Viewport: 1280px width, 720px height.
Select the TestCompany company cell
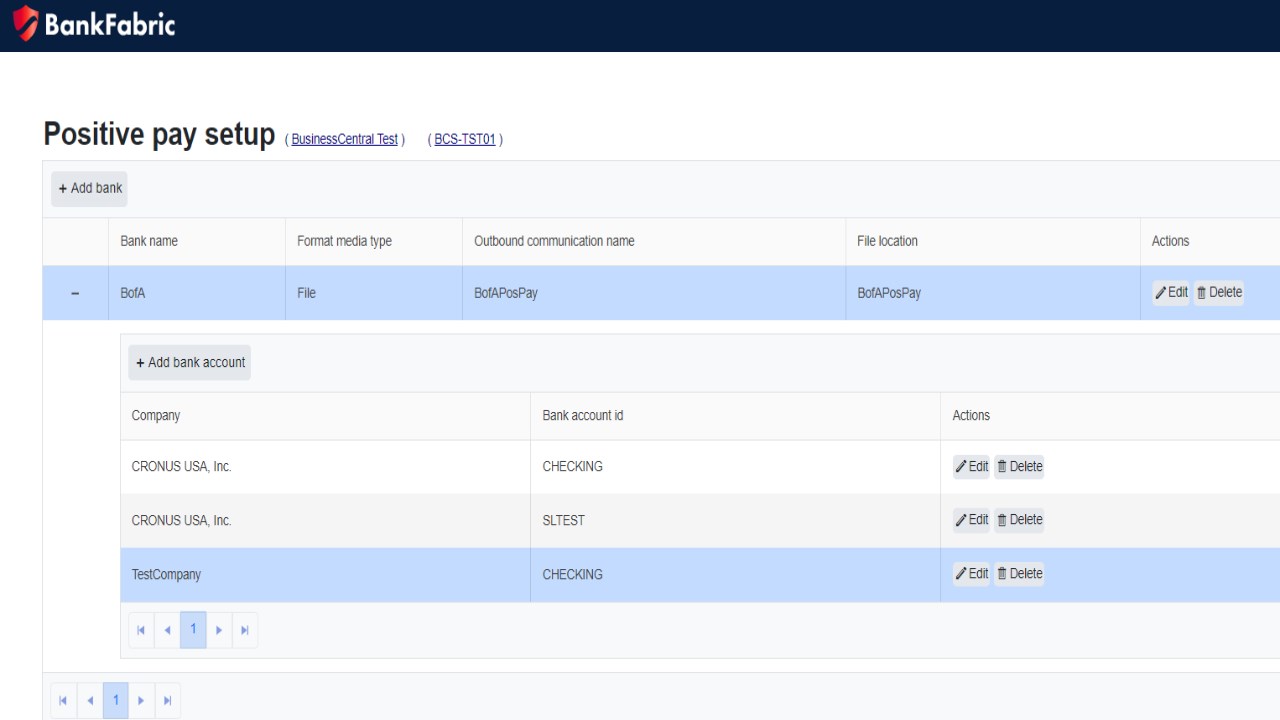325,574
